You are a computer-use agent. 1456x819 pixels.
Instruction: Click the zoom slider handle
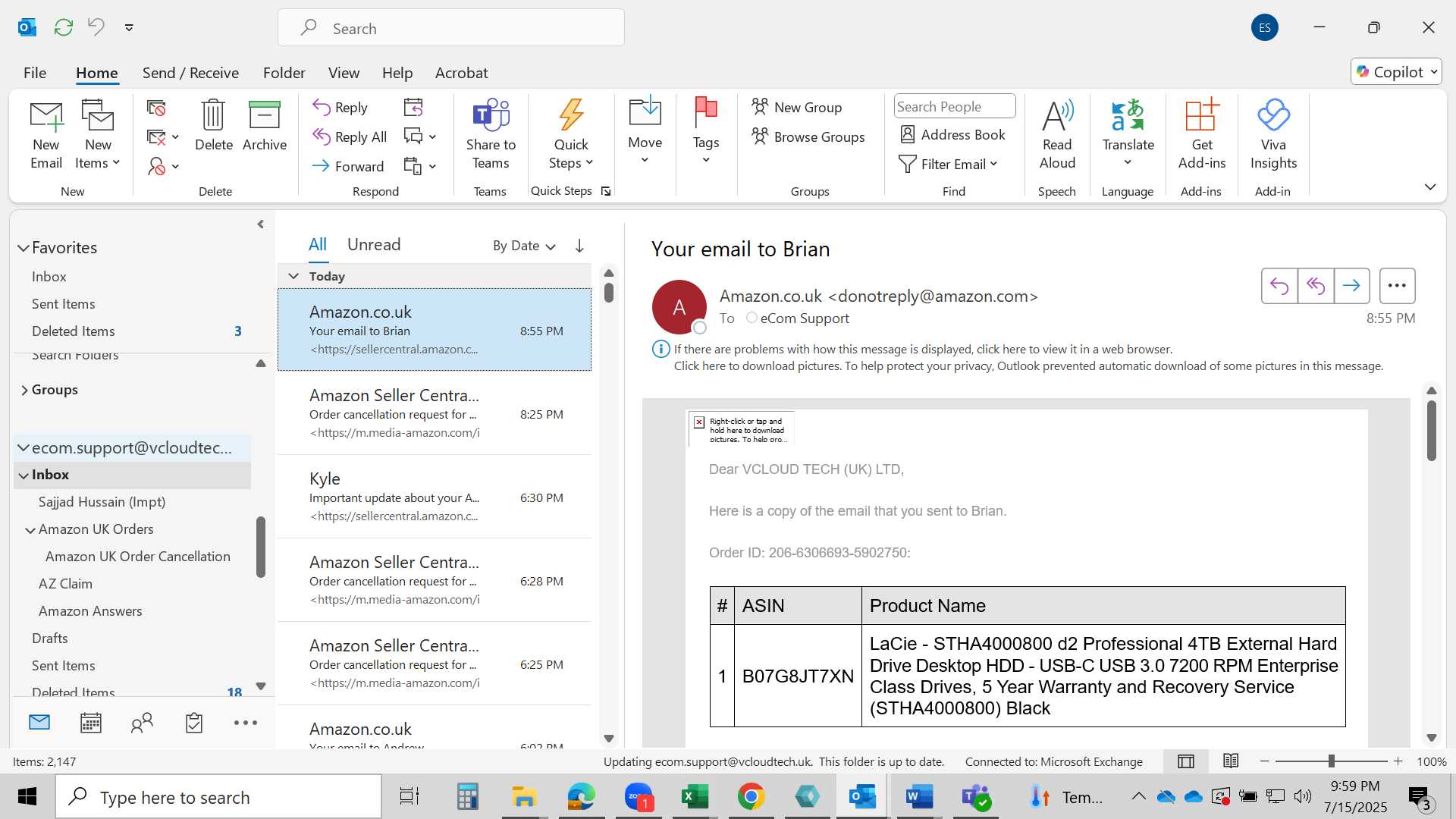pyautogui.click(x=1331, y=761)
